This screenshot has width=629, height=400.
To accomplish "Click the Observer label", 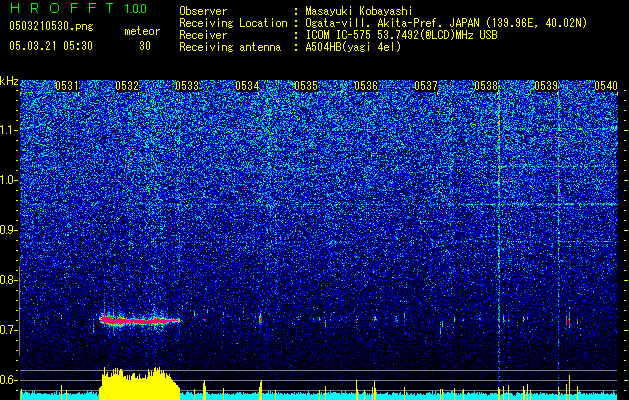I will coord(203,11).
